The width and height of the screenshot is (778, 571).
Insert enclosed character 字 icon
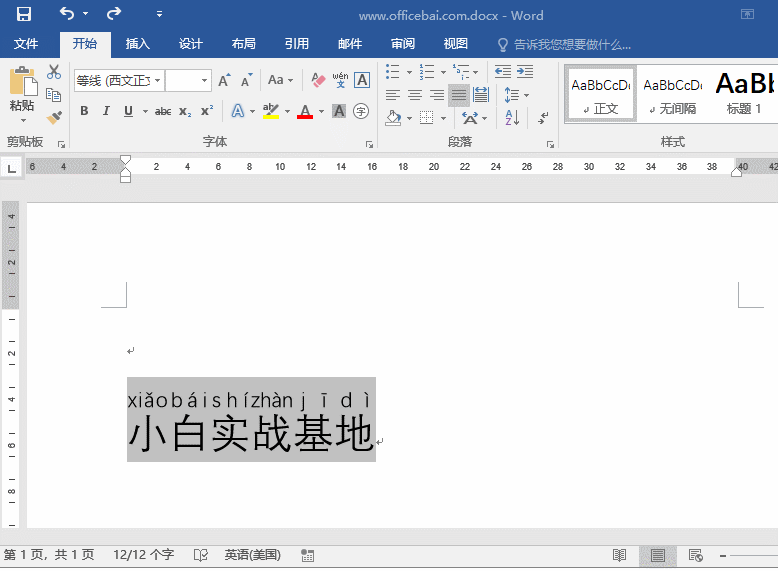[x=361, y=111]
